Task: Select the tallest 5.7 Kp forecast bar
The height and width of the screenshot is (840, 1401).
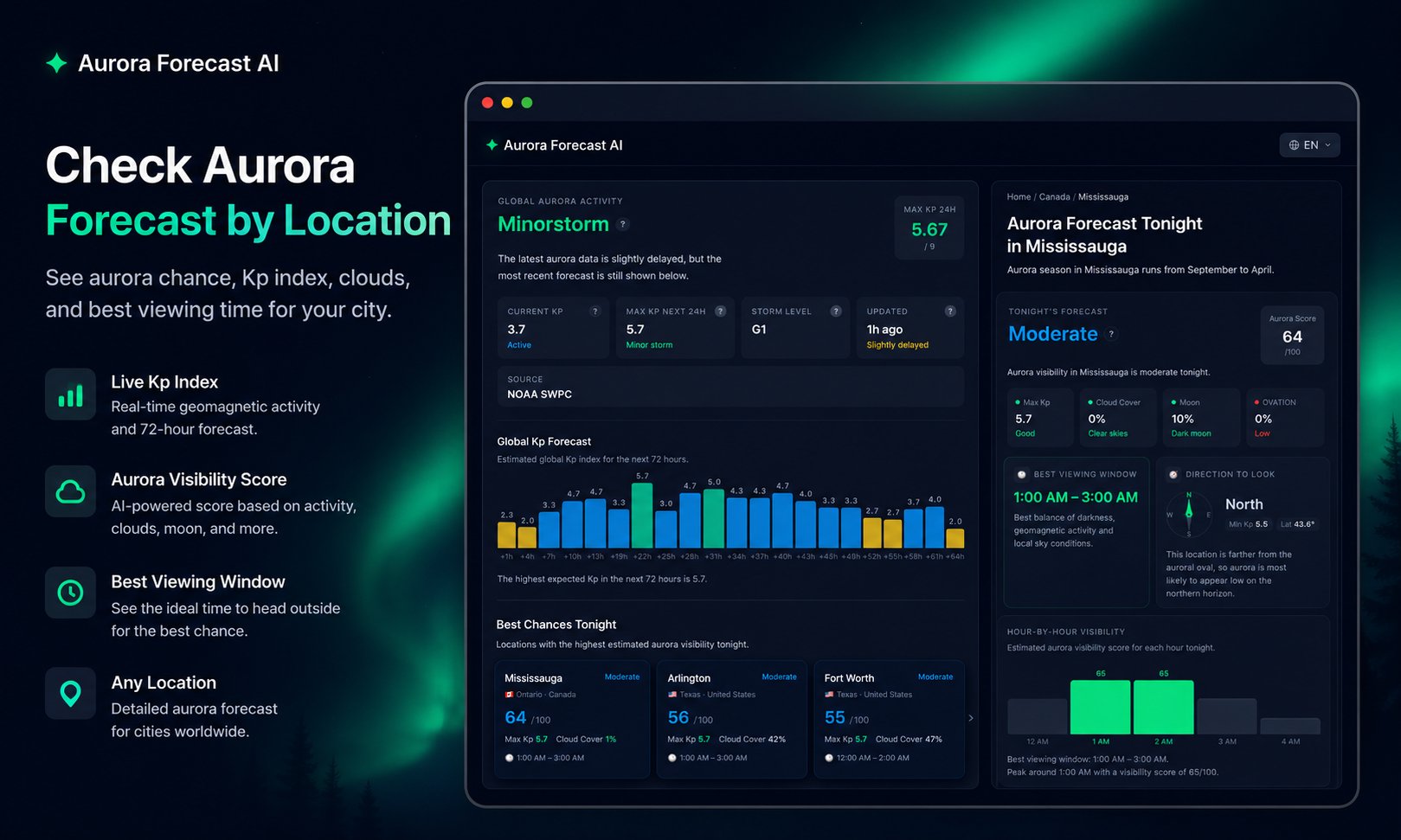Action: pyautogui.click(x=642, y=516)
